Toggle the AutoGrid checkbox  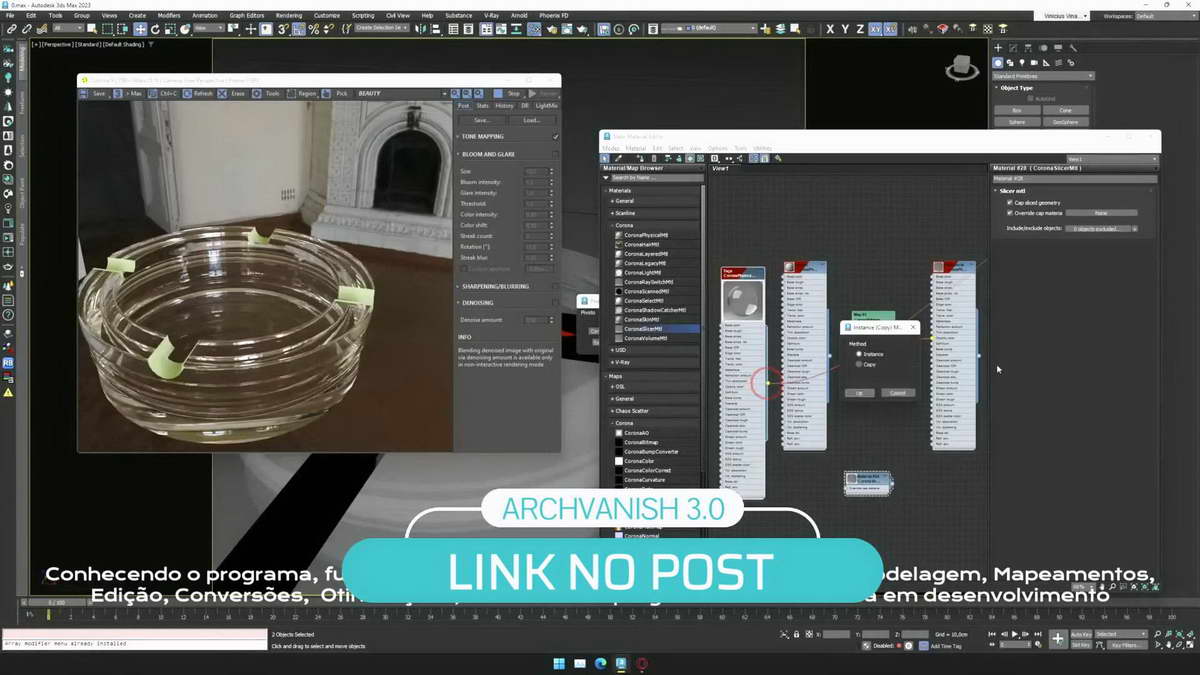coord(1031,98)
